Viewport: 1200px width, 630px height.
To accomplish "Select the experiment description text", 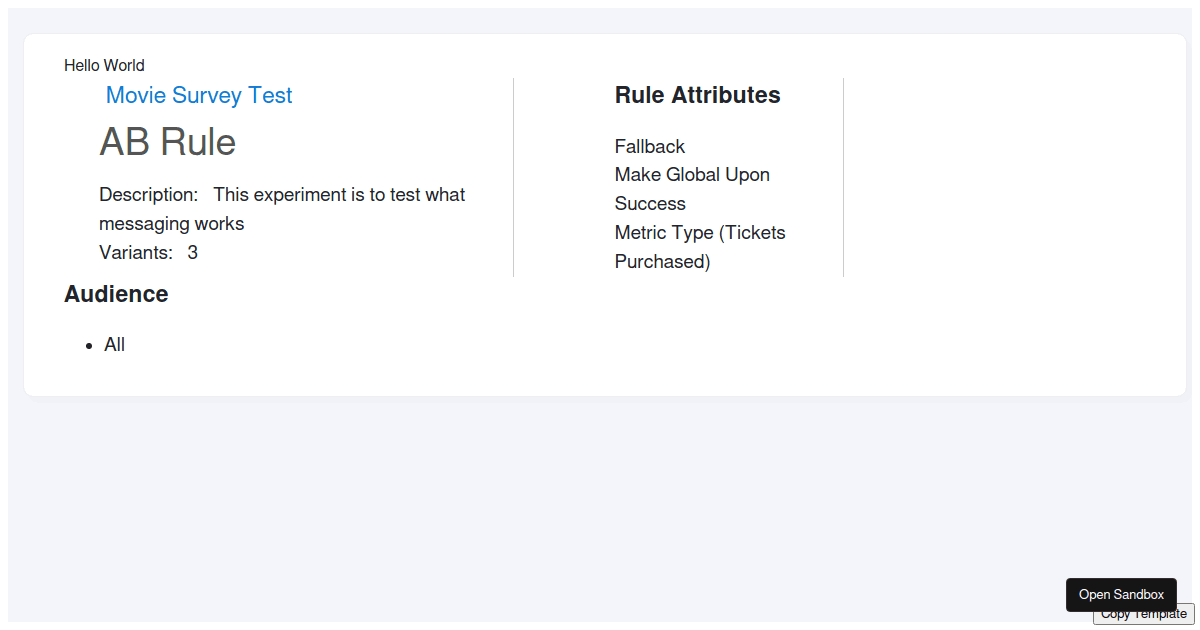I will [339, 195].
